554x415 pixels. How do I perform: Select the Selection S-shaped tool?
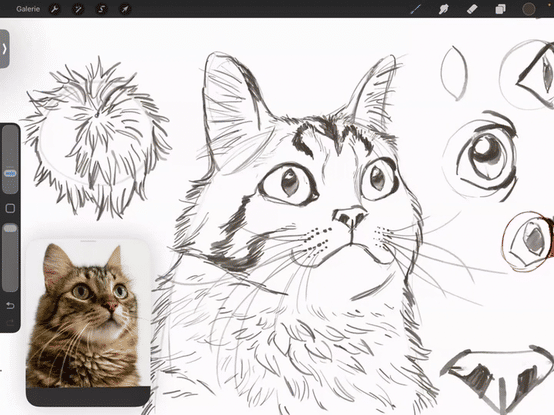pos(101,9)
